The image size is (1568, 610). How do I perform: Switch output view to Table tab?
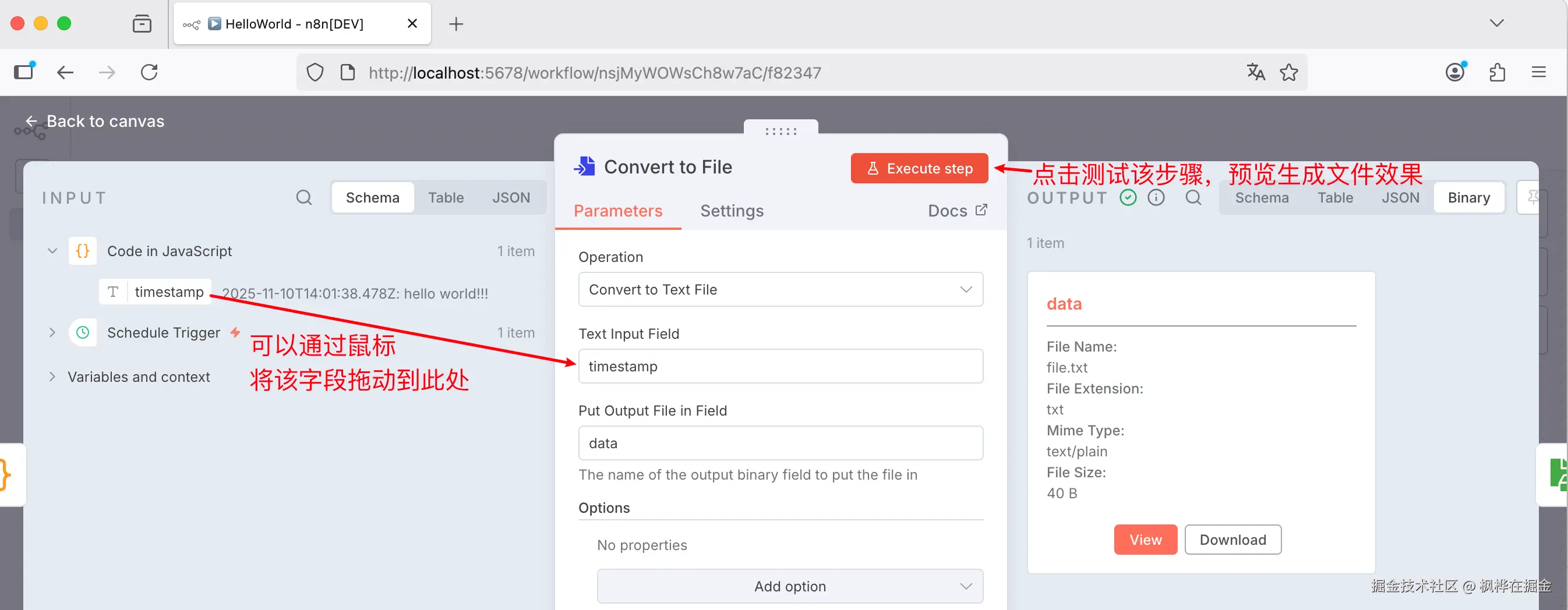pyautogui.click(x=1336, y=198)
